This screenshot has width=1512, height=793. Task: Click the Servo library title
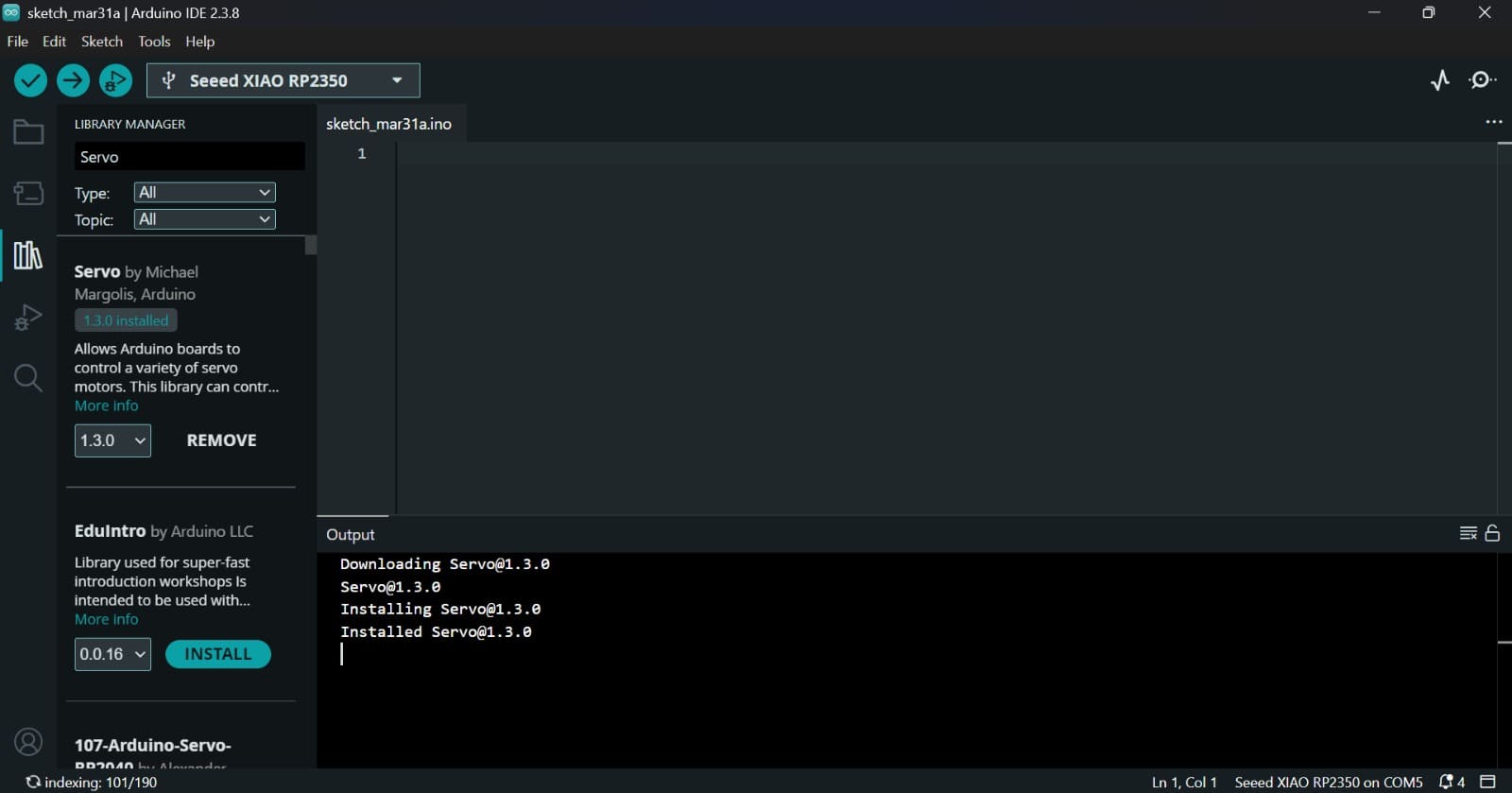coord(97,272)
